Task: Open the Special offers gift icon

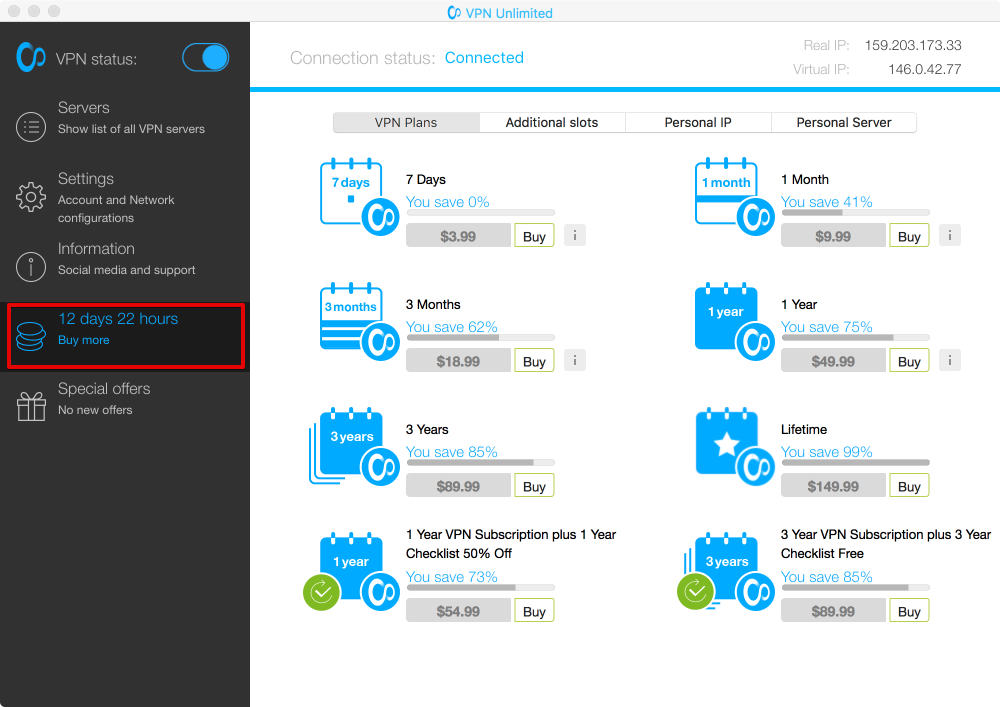Action: pyautogui.click(x=31, y=406)
